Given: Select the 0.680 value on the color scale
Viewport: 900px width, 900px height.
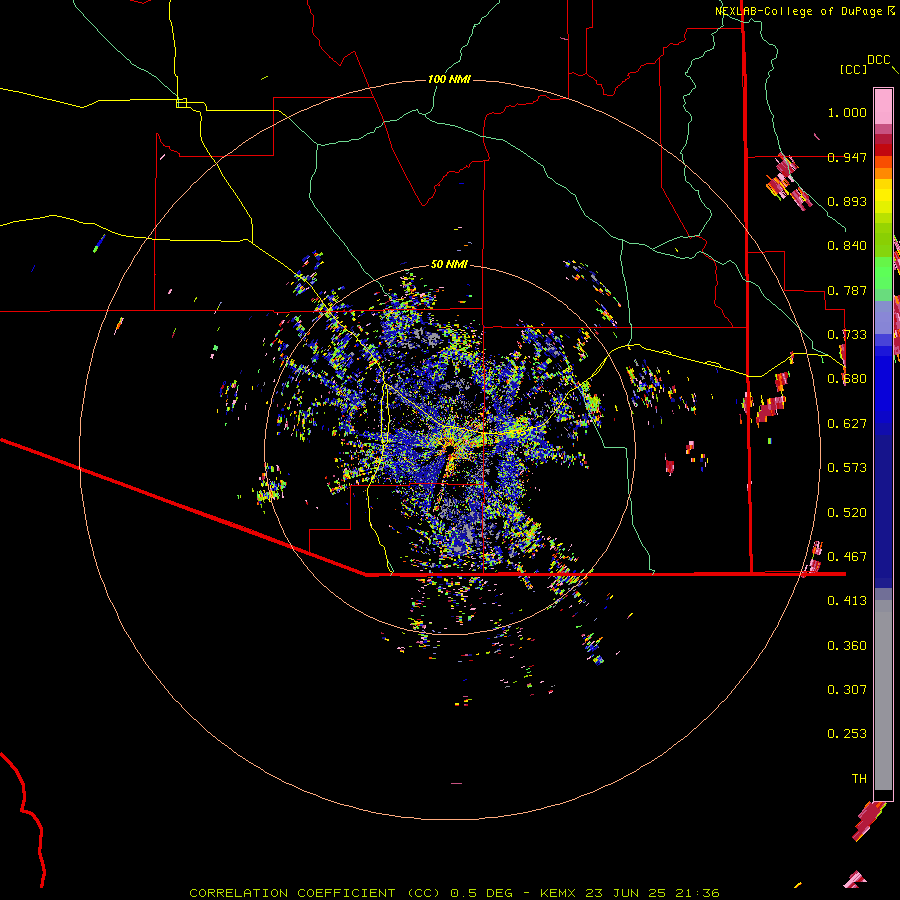Looking at the screenshot, I should pos(847,379).
